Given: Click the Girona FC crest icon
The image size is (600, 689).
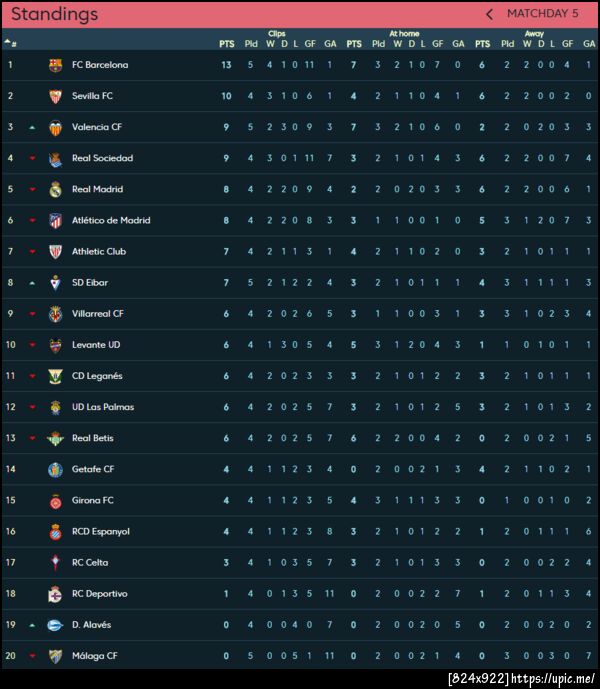Looking at the screenshot, I should pos(55,500).
